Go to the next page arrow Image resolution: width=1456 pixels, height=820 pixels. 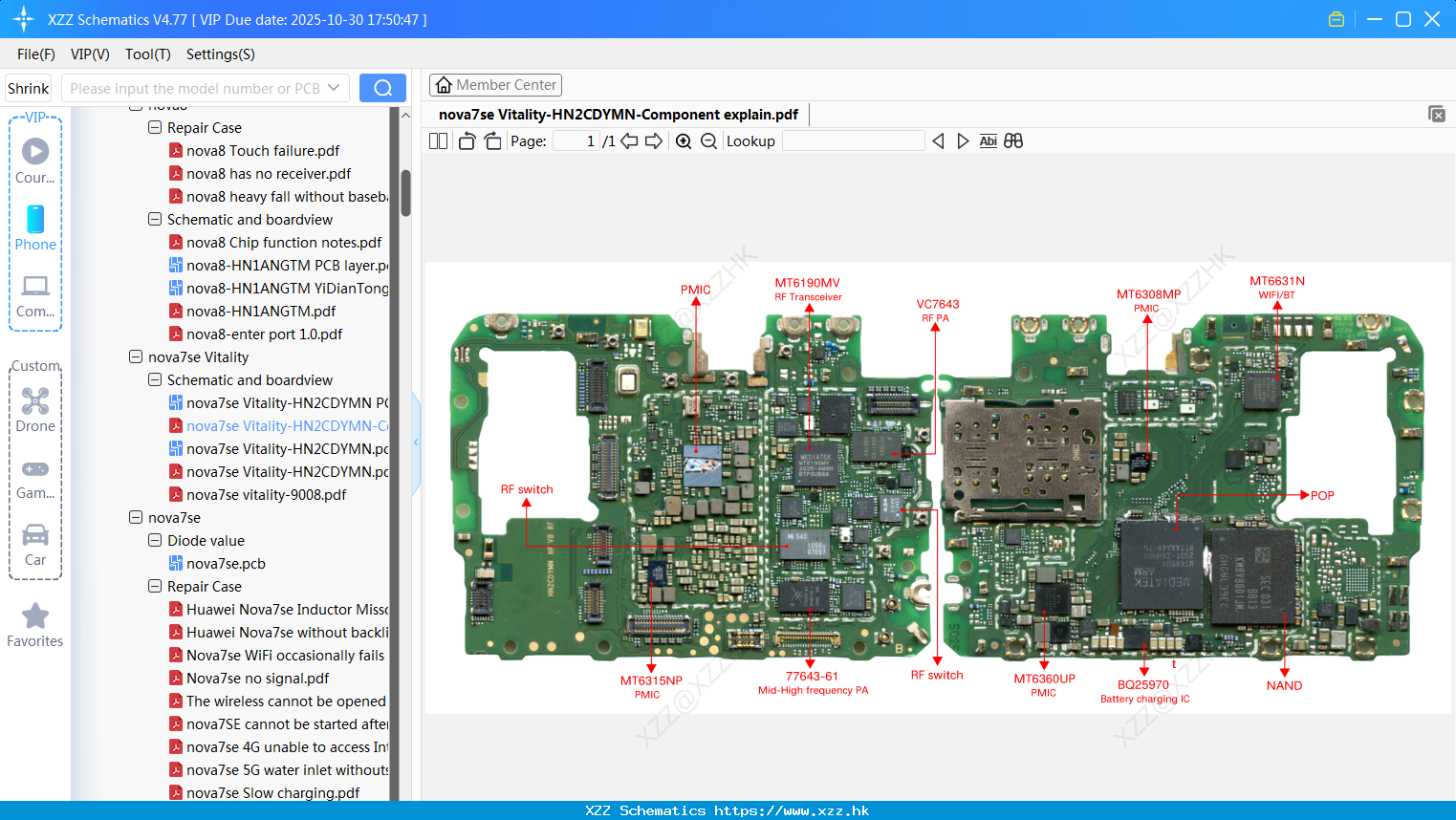click(654, 140)
